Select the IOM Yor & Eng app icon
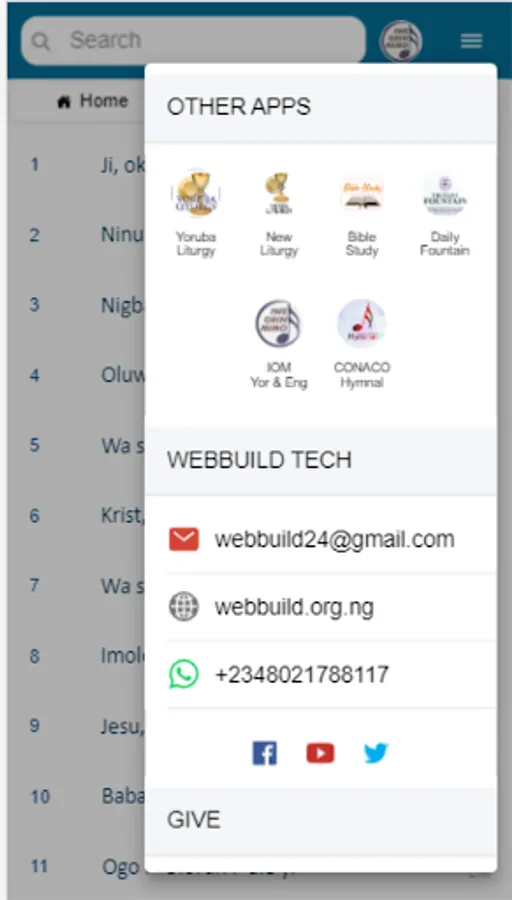 [x=278, y=323]
